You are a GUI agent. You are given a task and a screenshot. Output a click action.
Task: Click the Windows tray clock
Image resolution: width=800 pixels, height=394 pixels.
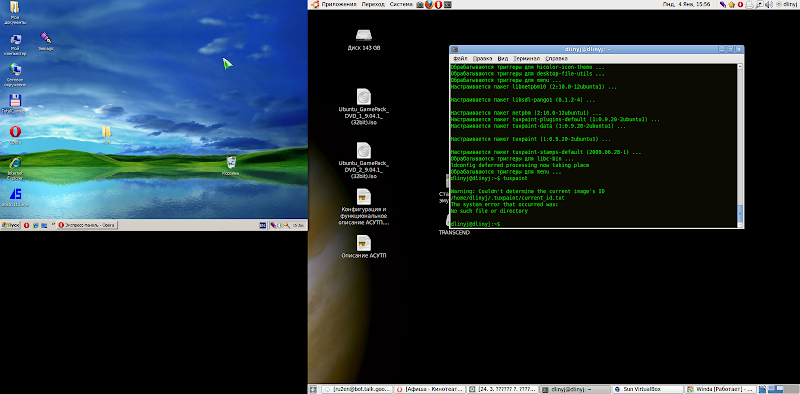pyautogui.click(x=298, y=225)
